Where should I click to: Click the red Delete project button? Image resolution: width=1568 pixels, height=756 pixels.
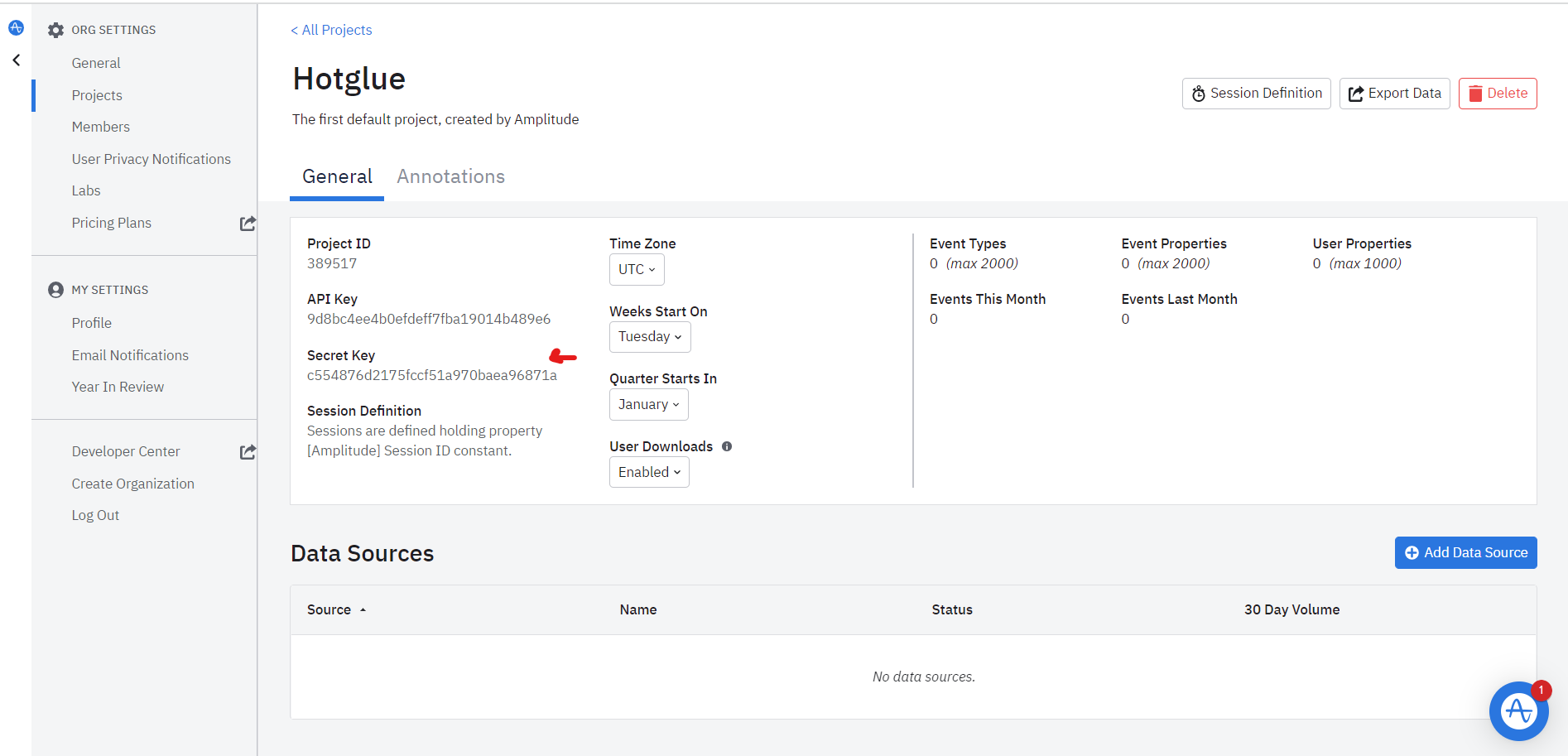(x=1498, y=94)
